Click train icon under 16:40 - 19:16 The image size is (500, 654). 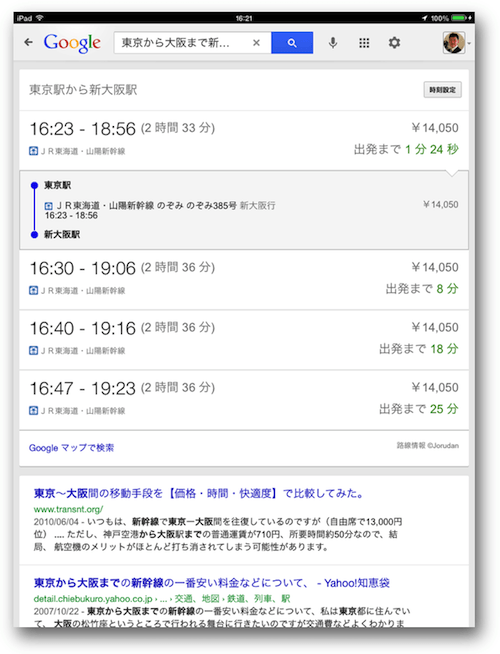pos(33,350)
